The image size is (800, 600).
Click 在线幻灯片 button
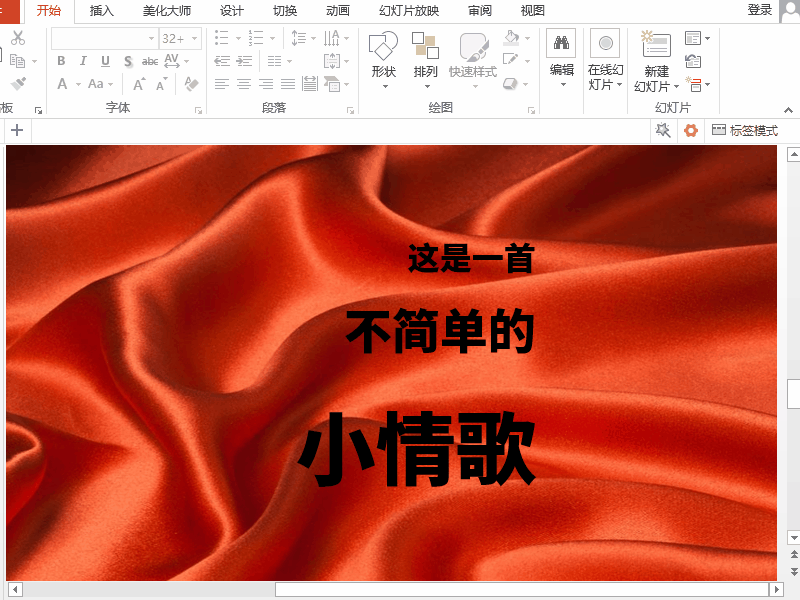click(x=606, y=60)
